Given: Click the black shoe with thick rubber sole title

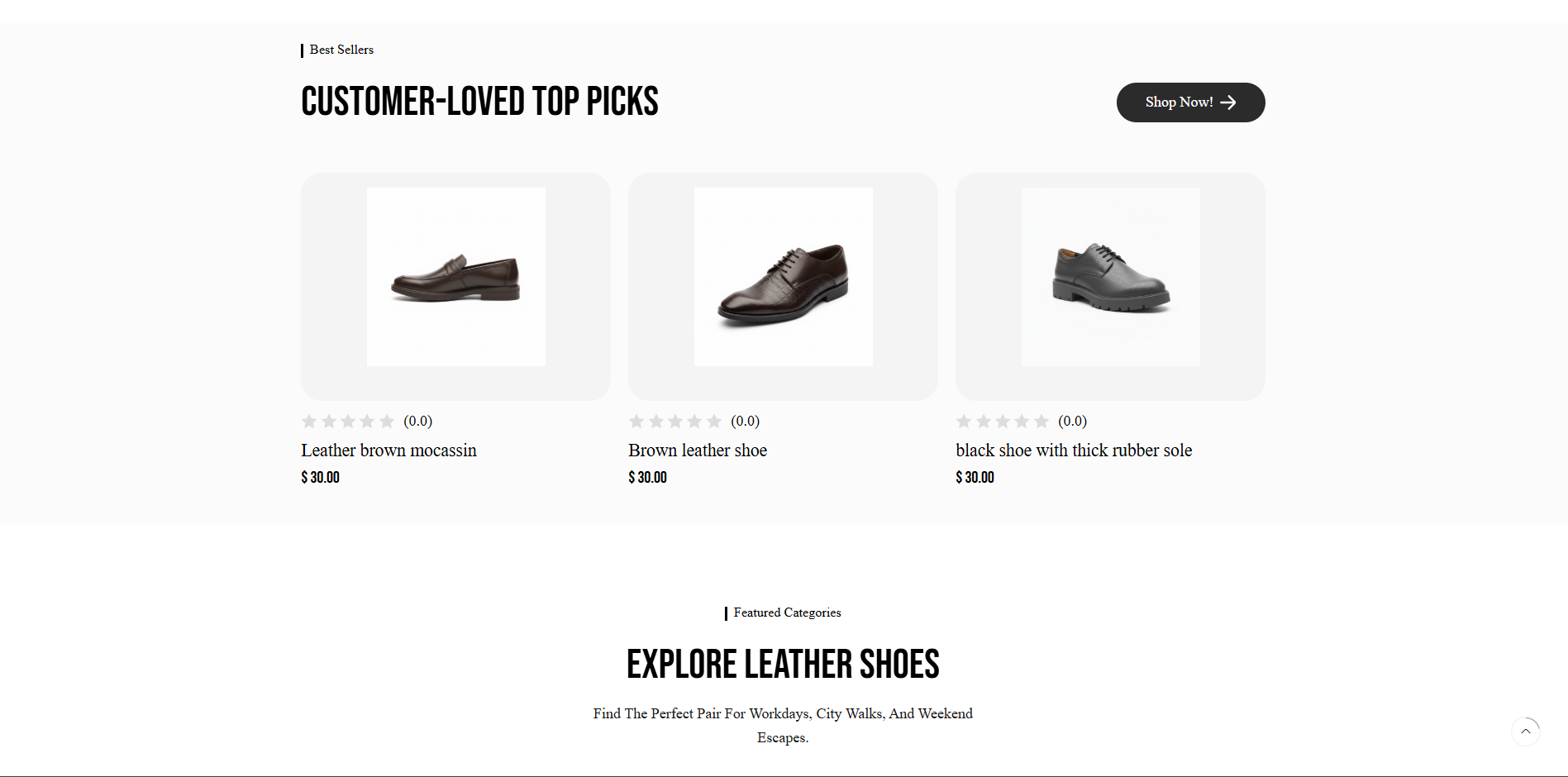Looking at the screenshot, I should (1074, 450).
